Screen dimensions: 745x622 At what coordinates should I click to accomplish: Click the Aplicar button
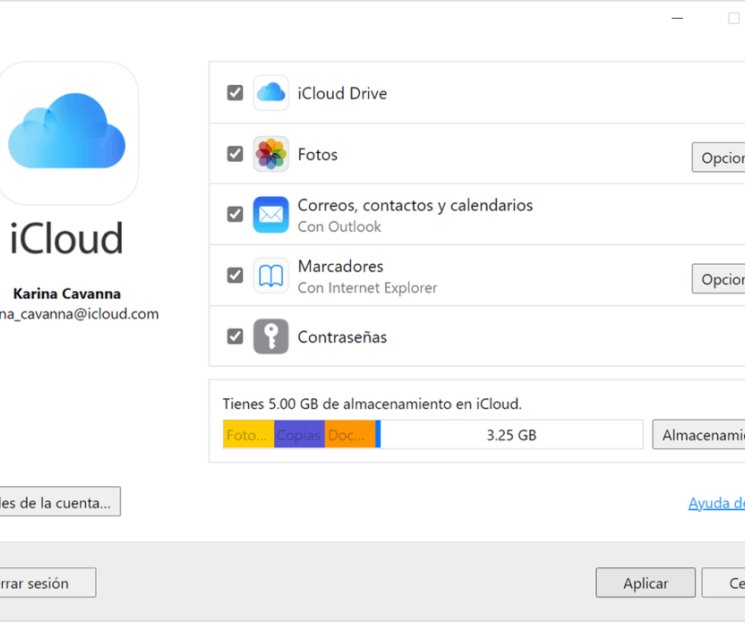(x=646, y=583)
